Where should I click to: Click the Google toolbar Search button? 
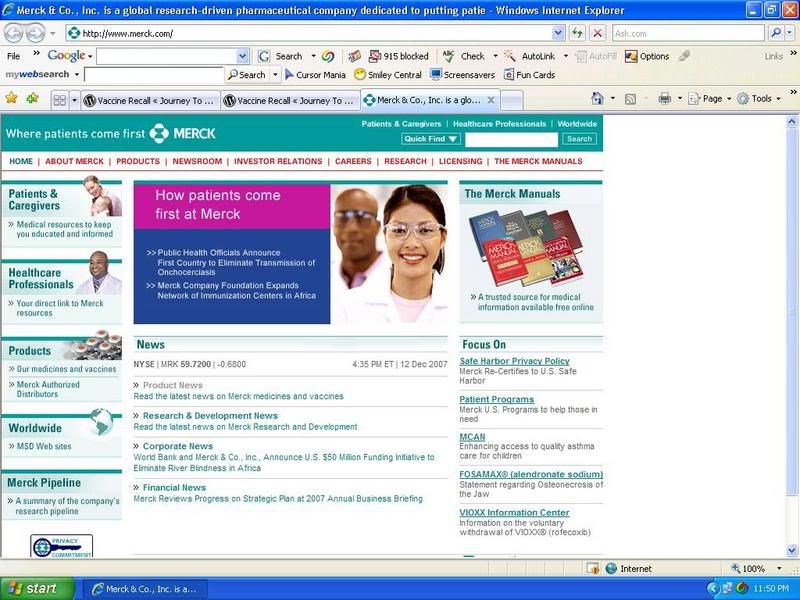coord(282,56)
